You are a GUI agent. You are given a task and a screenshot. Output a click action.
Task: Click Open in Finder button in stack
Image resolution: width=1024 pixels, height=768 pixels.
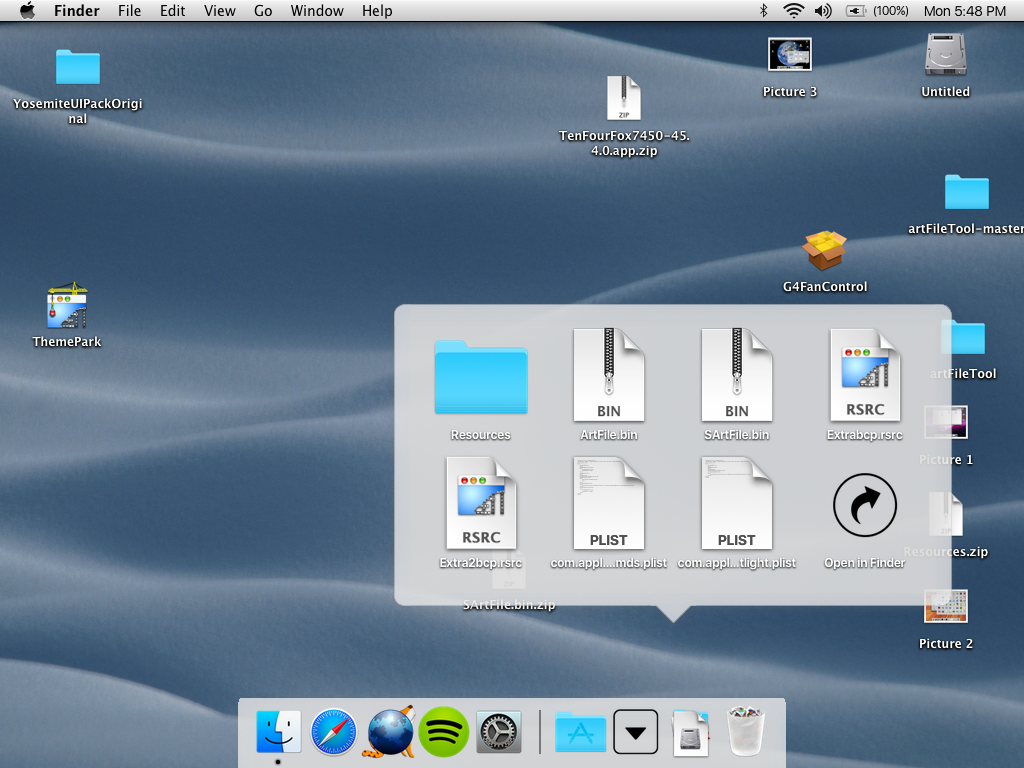pos(865,505)
